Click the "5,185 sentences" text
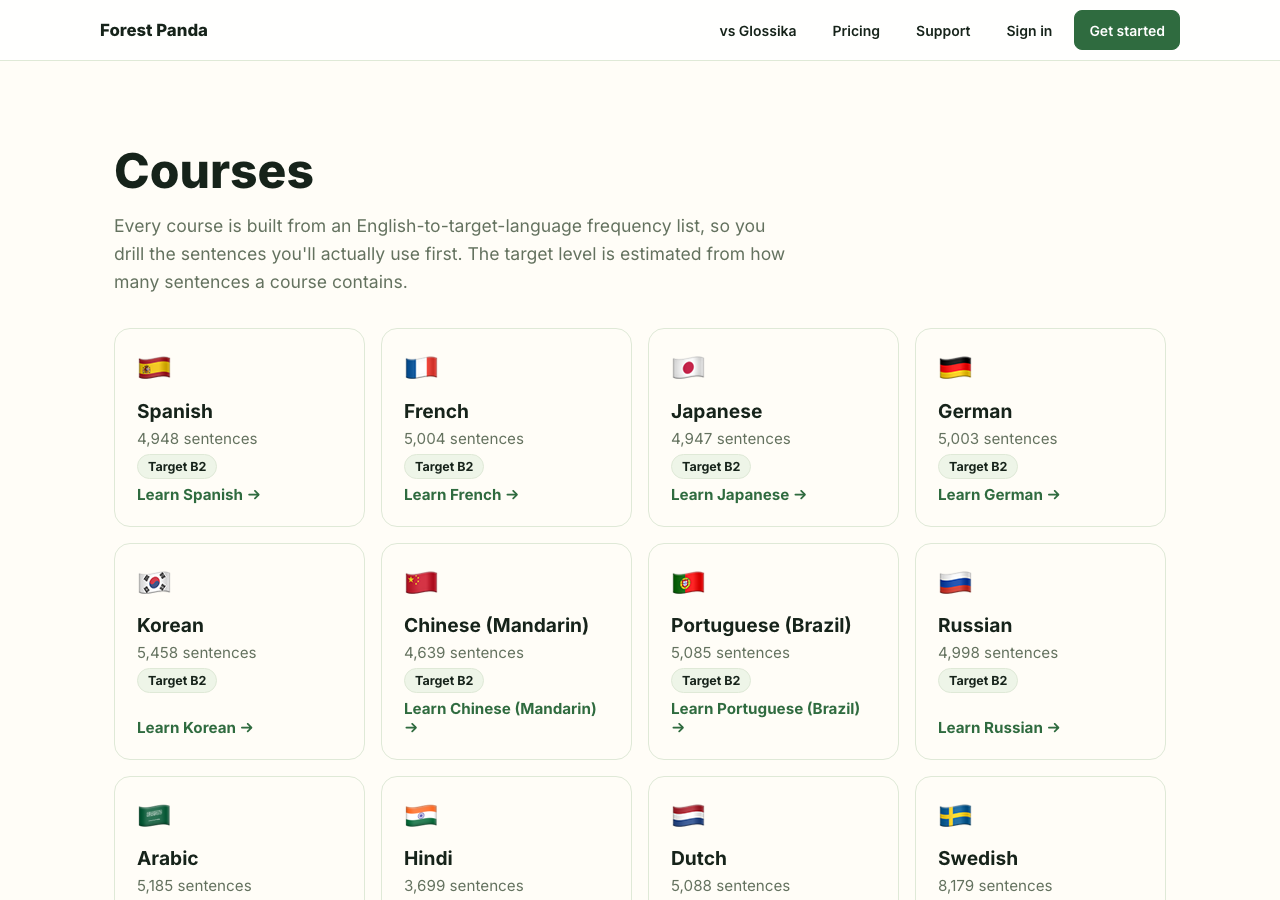This screenshot has height=900, width=1280. coord(194,885)
